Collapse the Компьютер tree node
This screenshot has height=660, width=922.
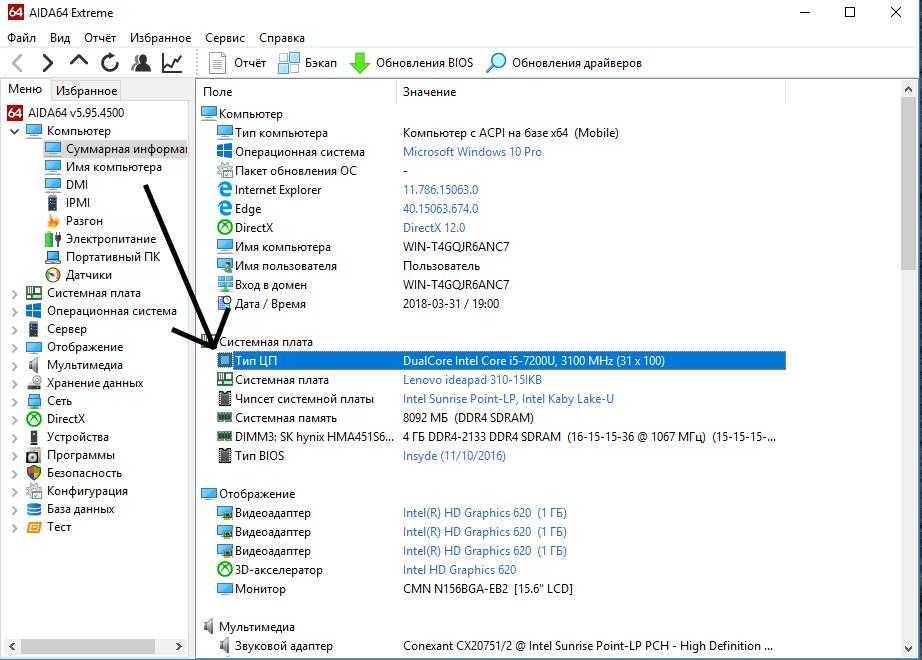pos(15,131)
